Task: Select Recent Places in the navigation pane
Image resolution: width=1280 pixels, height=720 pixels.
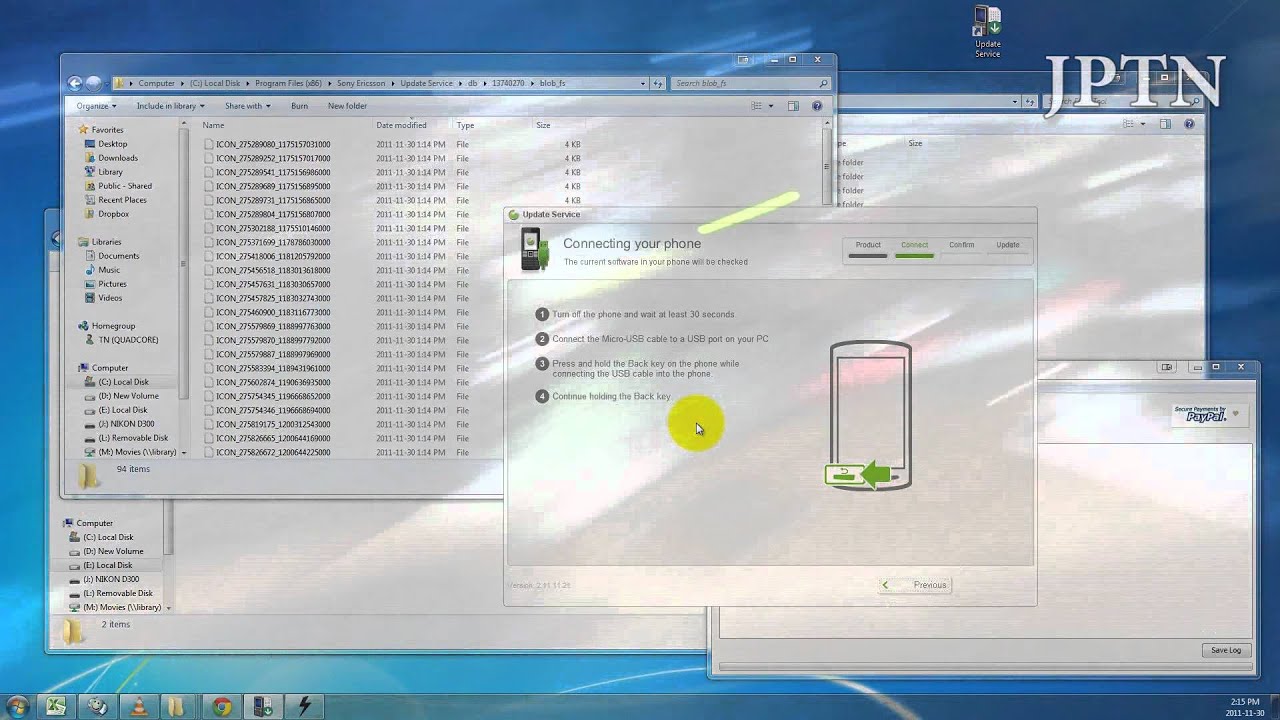Action: click(122, 200)
